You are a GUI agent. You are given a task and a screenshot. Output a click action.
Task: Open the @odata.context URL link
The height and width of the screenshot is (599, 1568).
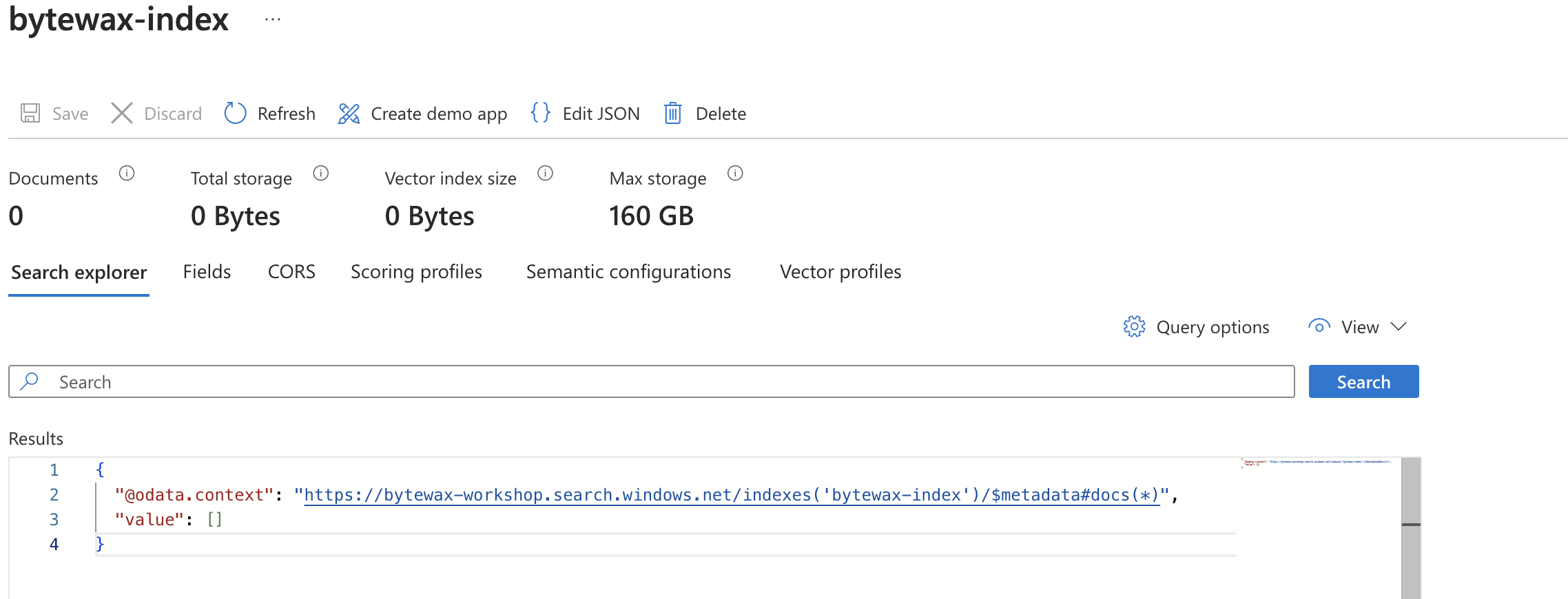(x=732, y=495)
